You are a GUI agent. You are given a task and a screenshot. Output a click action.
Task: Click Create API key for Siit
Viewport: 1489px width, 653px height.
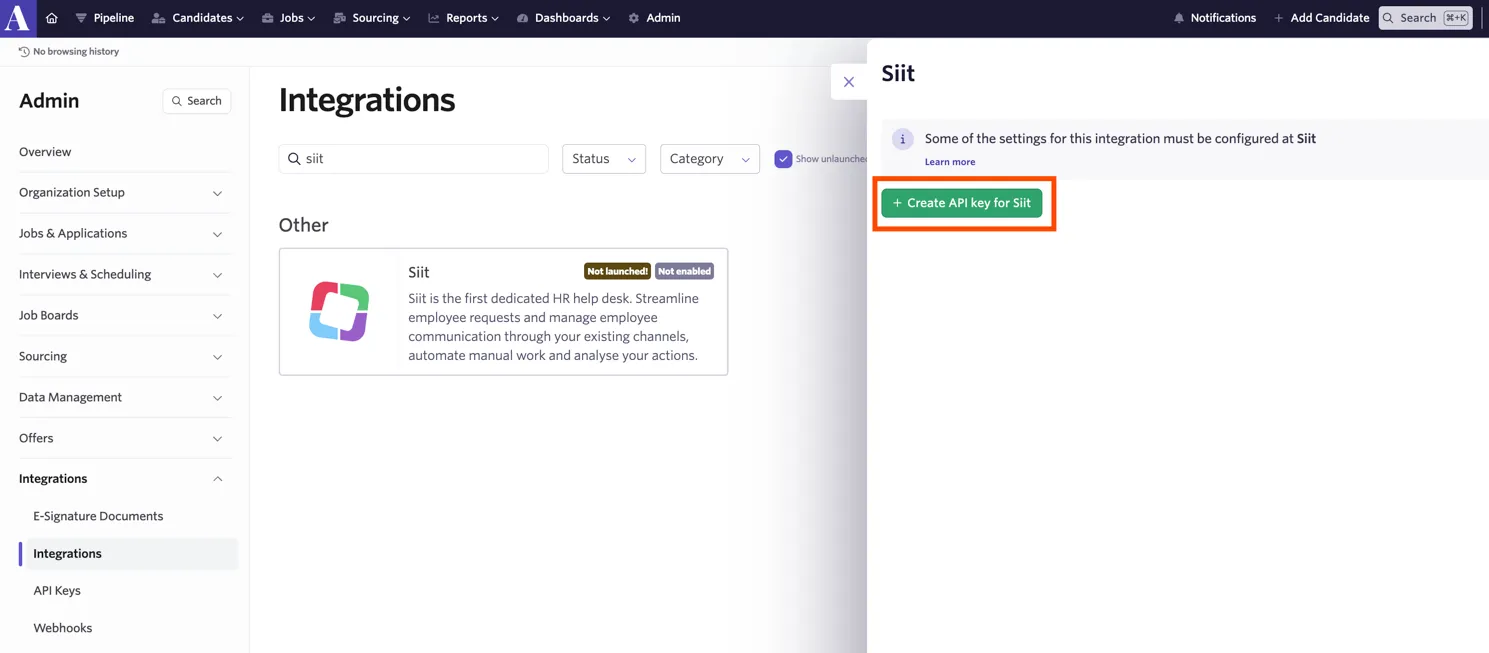pyautogui.click(x=962, y=203)
